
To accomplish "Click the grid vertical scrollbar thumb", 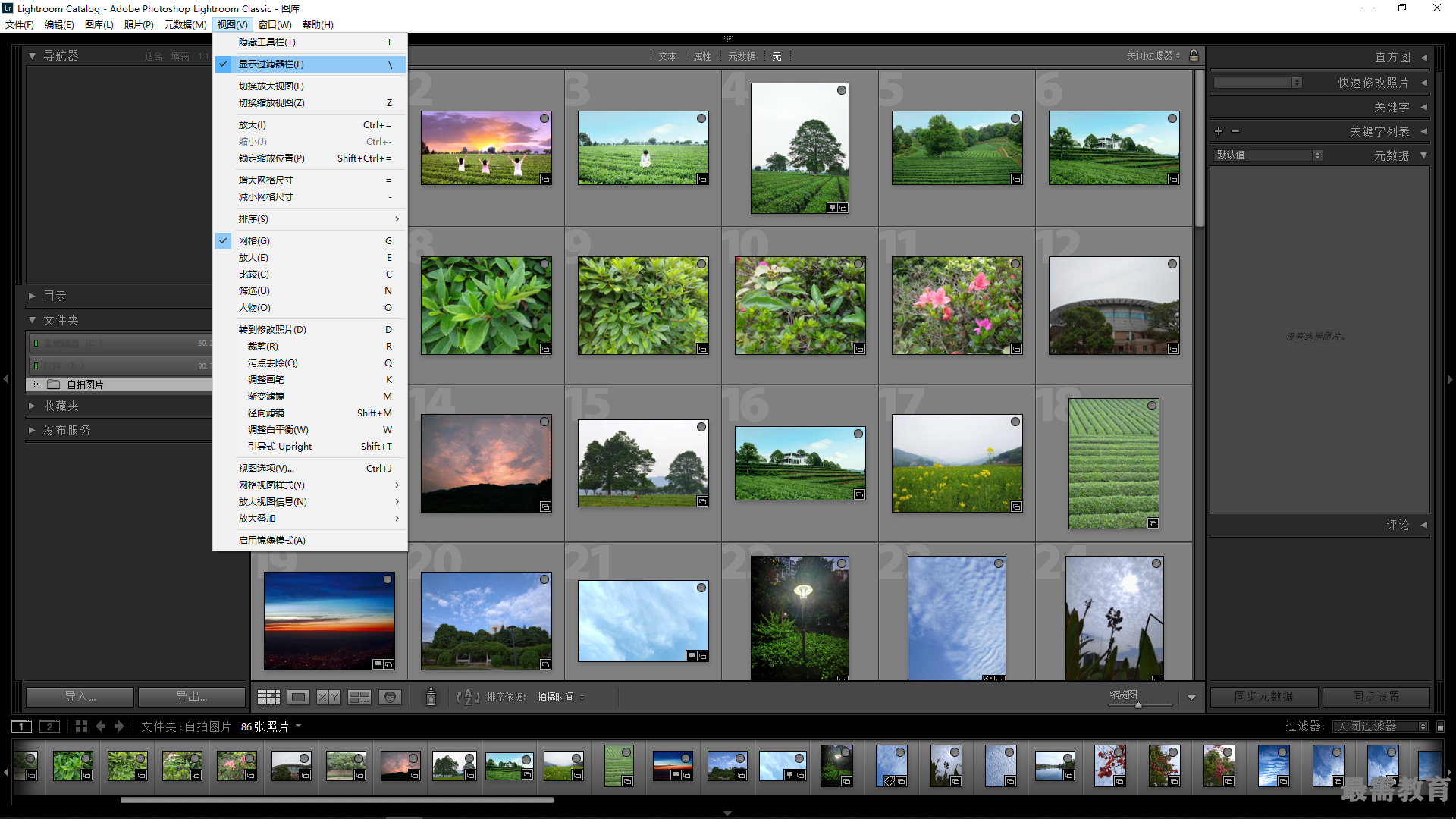I will click(x=1199, y=148).
